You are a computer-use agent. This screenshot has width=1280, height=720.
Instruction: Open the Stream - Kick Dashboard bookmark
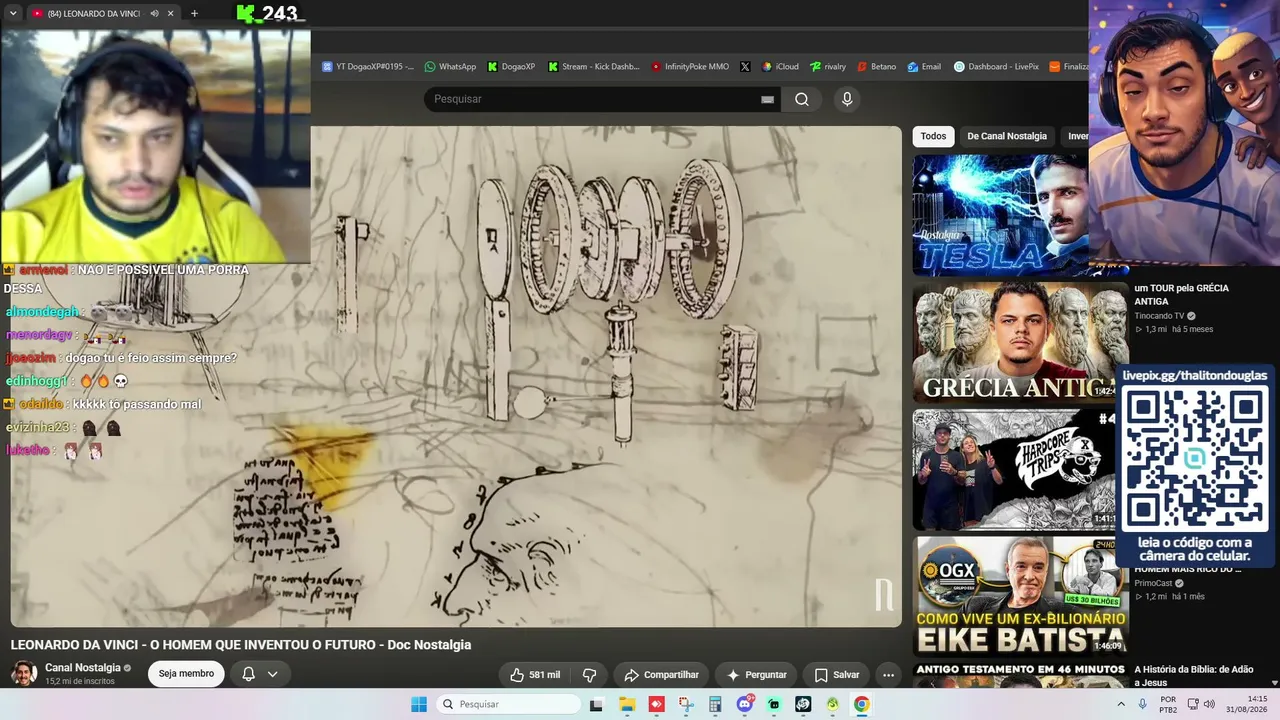pyautogui.click(x=594, y=67)
